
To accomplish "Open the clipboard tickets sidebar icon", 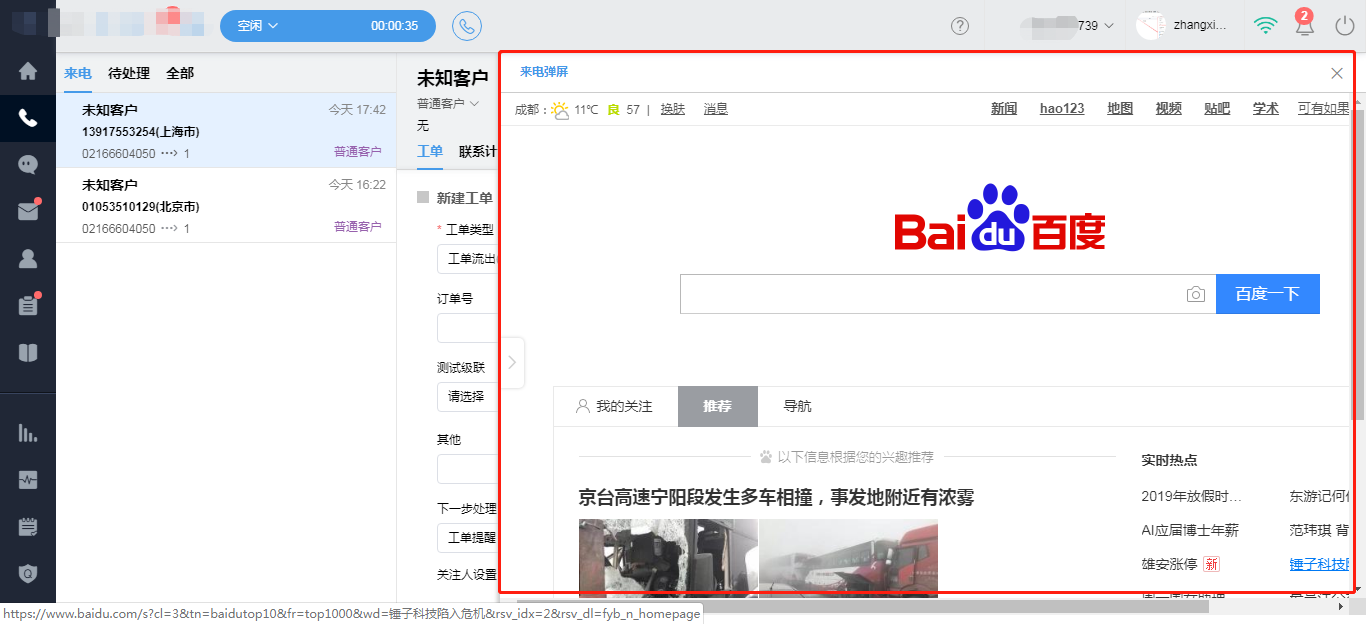I will tap(28, 305).
